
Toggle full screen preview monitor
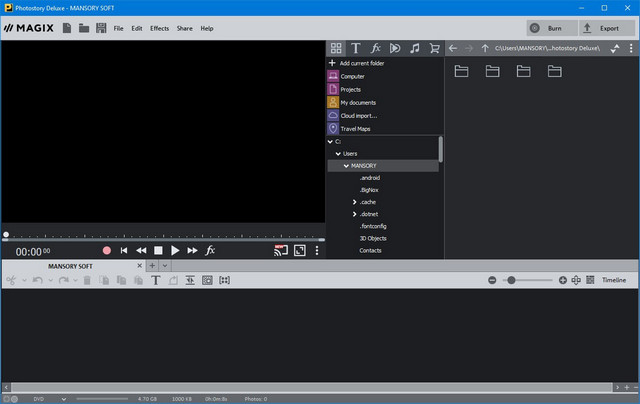tap(299, 250)
